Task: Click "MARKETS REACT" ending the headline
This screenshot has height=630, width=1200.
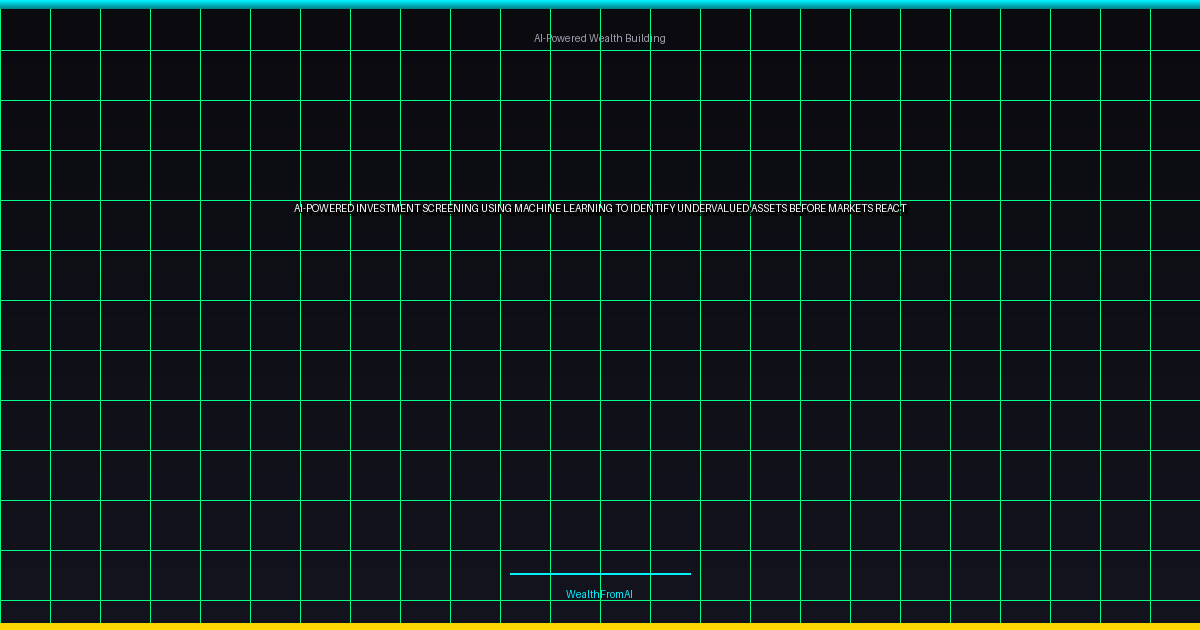Action: coord(867,209)
